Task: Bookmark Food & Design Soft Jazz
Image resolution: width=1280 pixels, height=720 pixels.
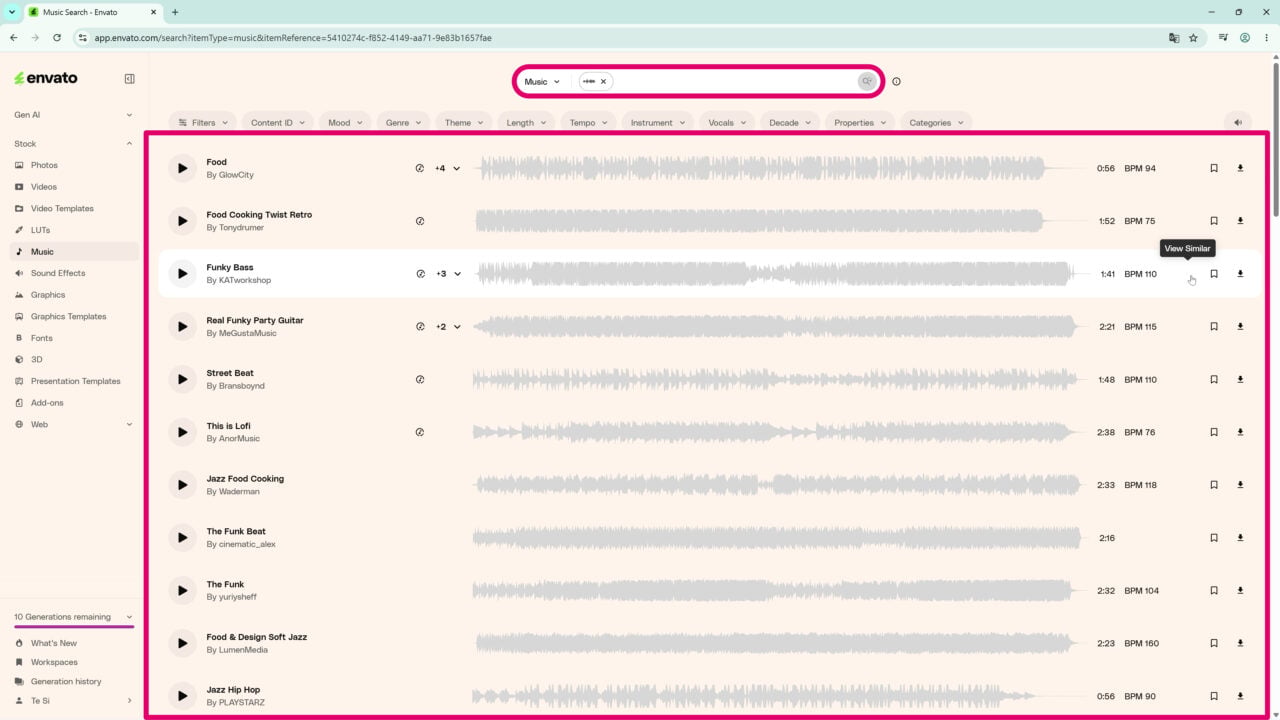Action: tap(1214, 643)
